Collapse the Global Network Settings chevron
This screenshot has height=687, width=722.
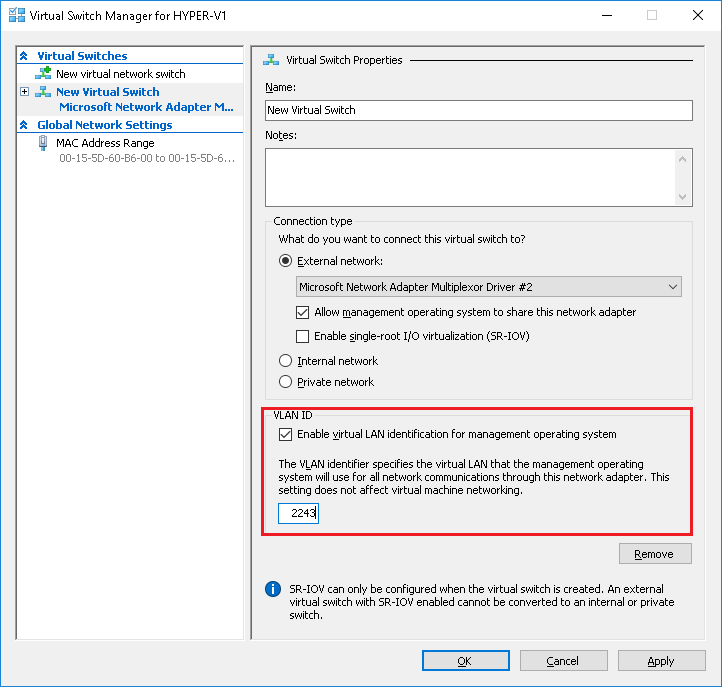[x=24, y=125]
